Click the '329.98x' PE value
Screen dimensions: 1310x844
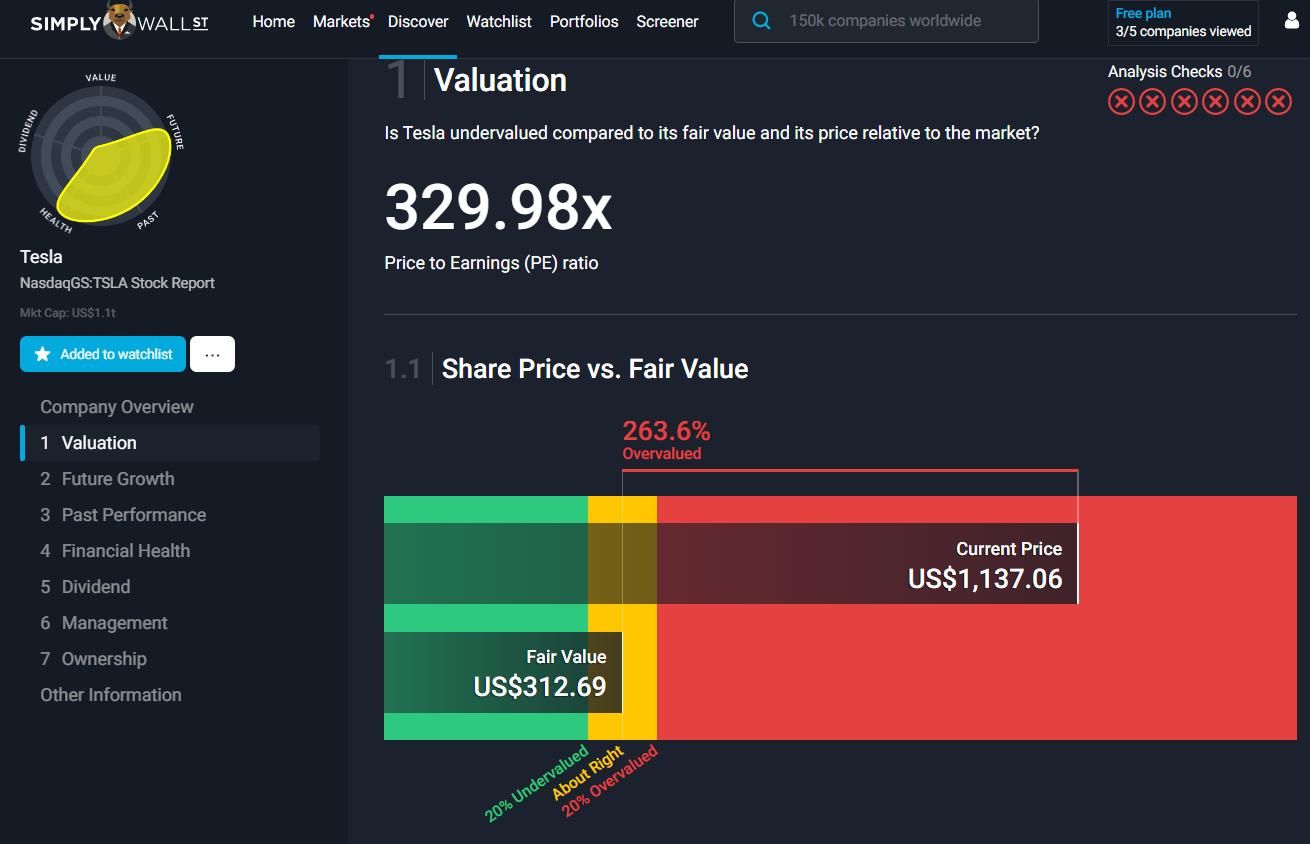498,208
